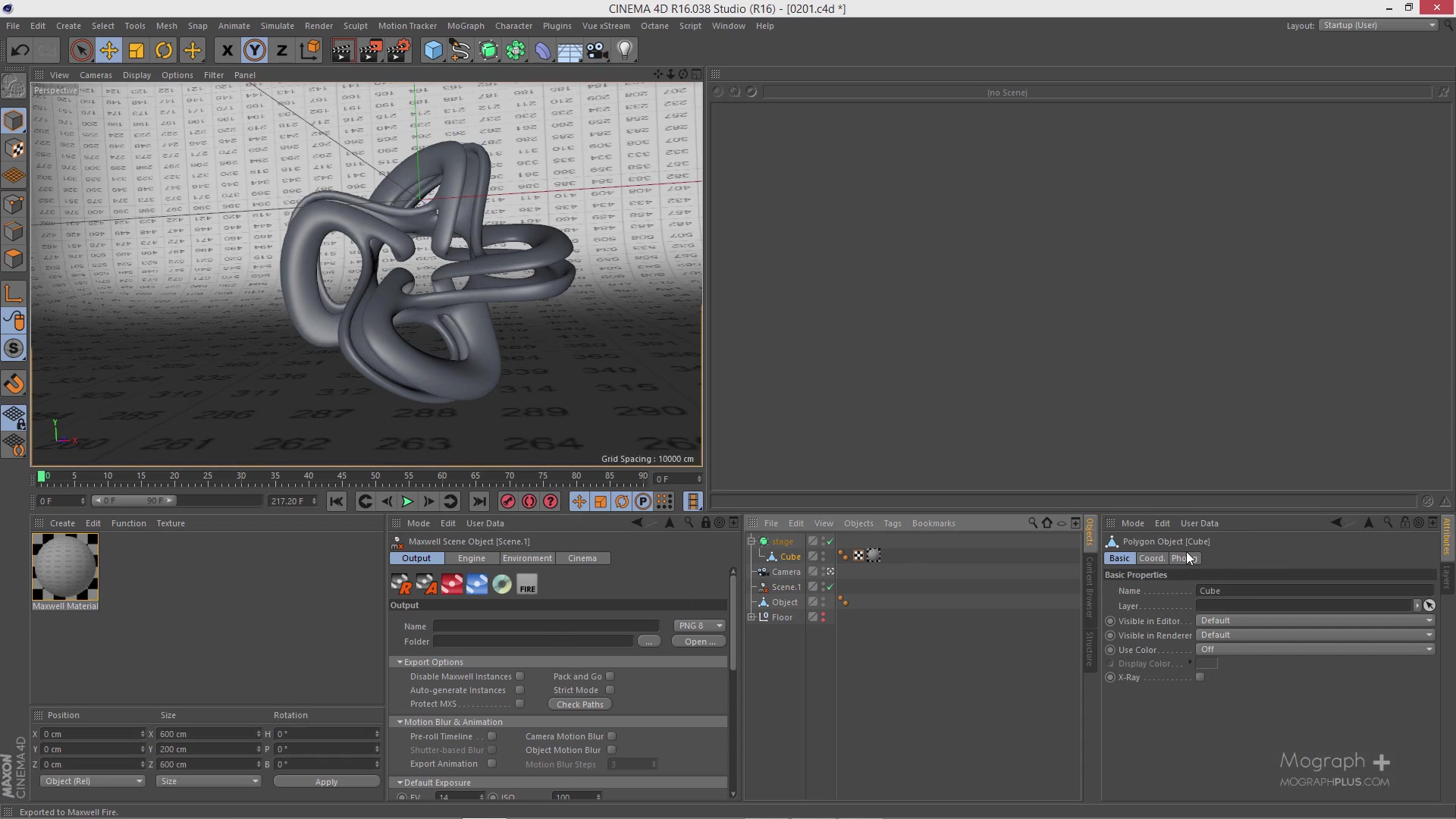The width and height of the screenshot is (1456, 819).
Task: Enable the Disable Maxwell Instances checkbox
Action: 520,676
